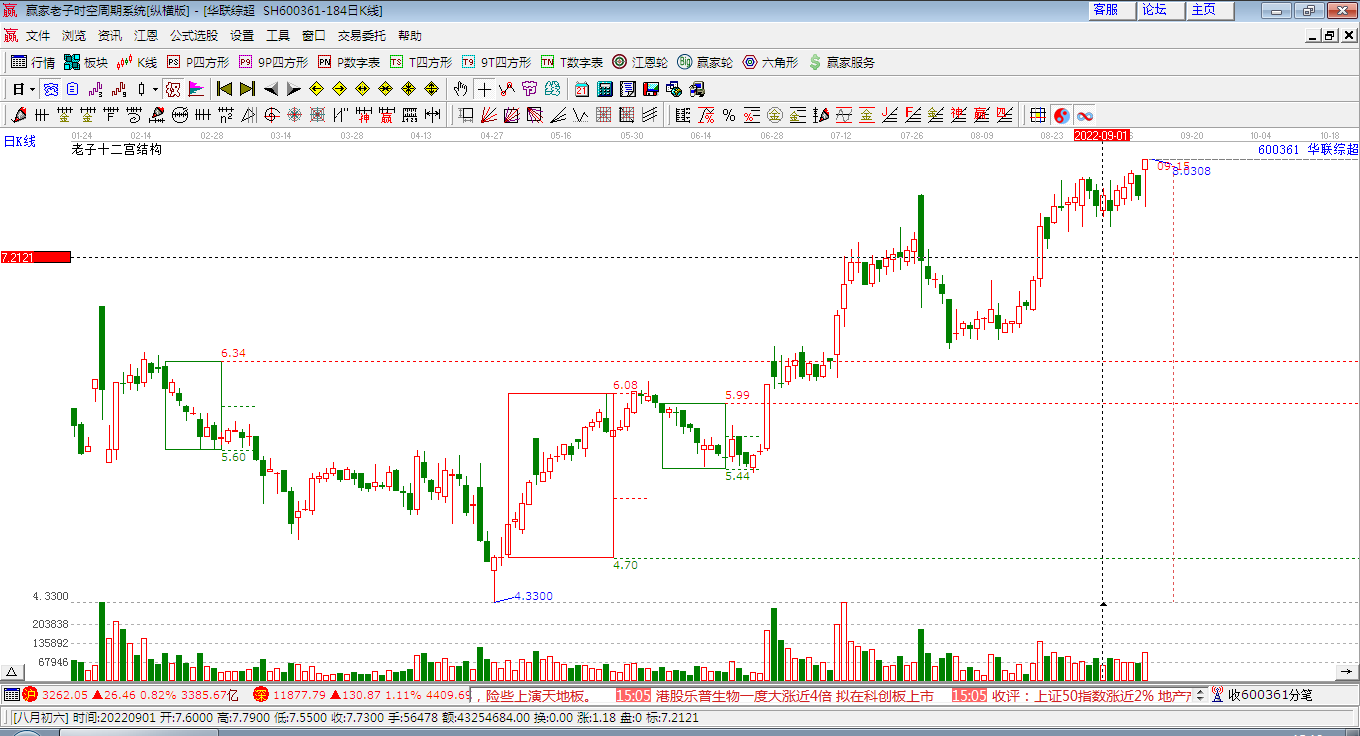Click the 7.2121 red price tag

point(35,257)
